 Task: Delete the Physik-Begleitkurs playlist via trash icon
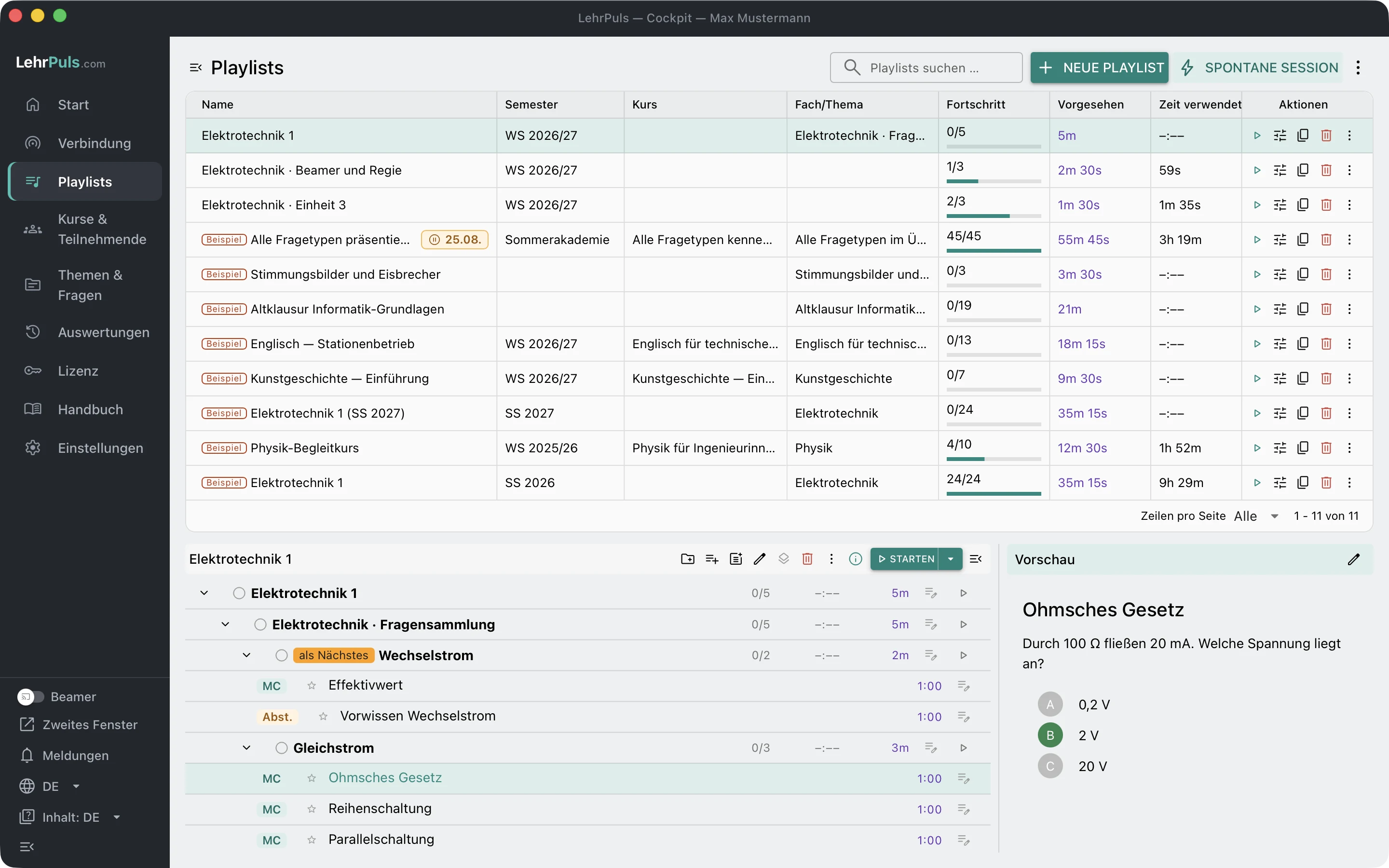[x=1326, y=448]
